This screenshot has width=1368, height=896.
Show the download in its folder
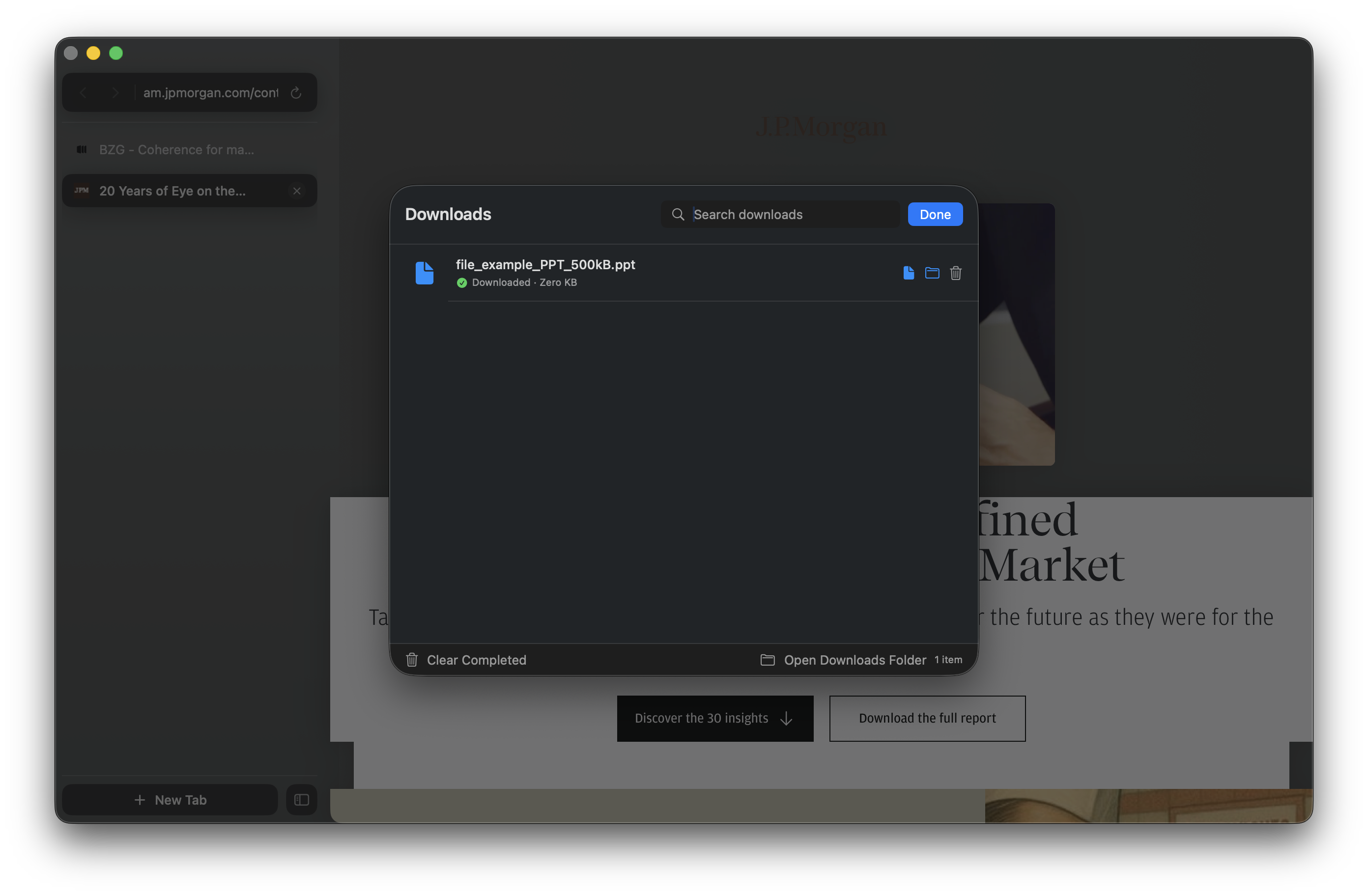pos(932,273)
